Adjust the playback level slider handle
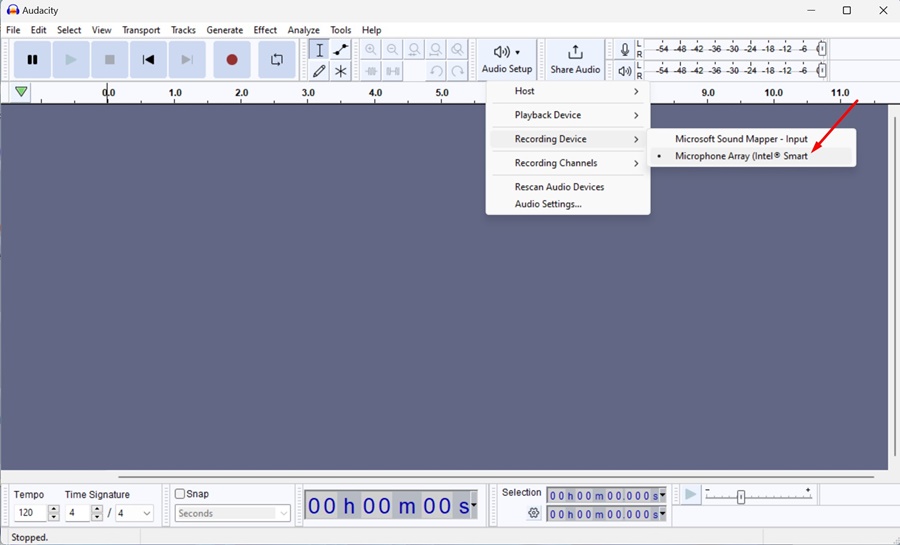Screen dimensions: 900x545 (822, 71)
